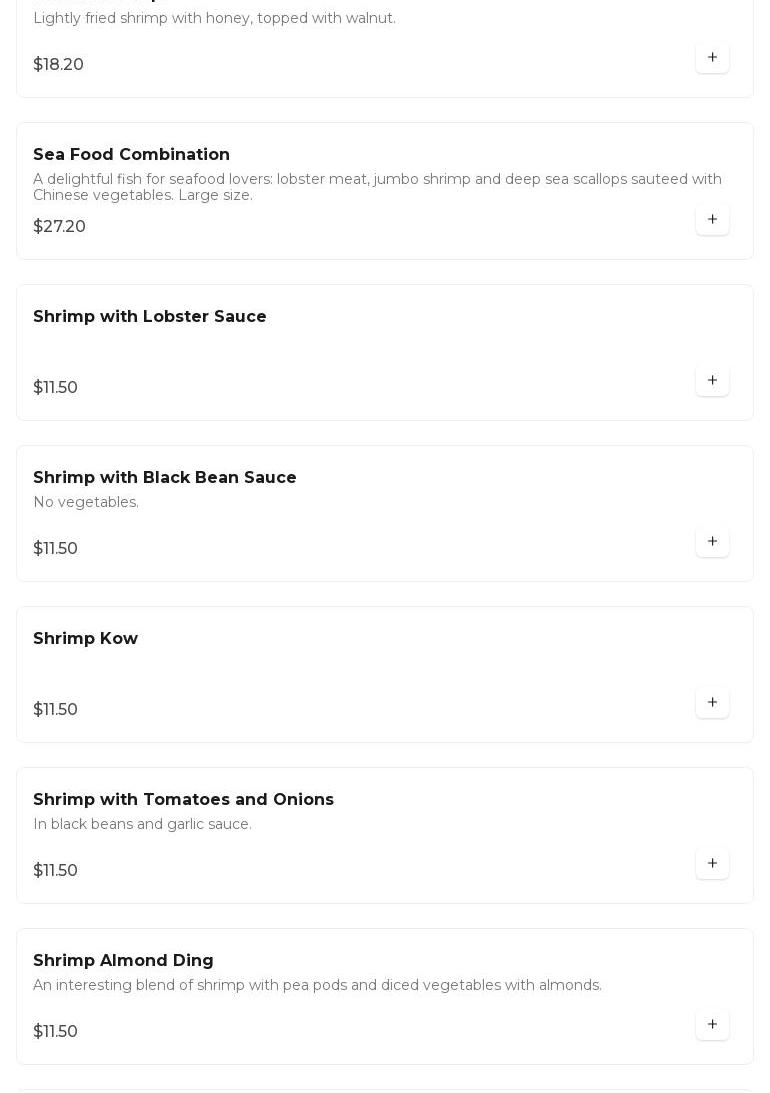Add Shrimp with Black Bean Sauce
This screenshot has width=770, height=1093.
(x=712, y=542)
